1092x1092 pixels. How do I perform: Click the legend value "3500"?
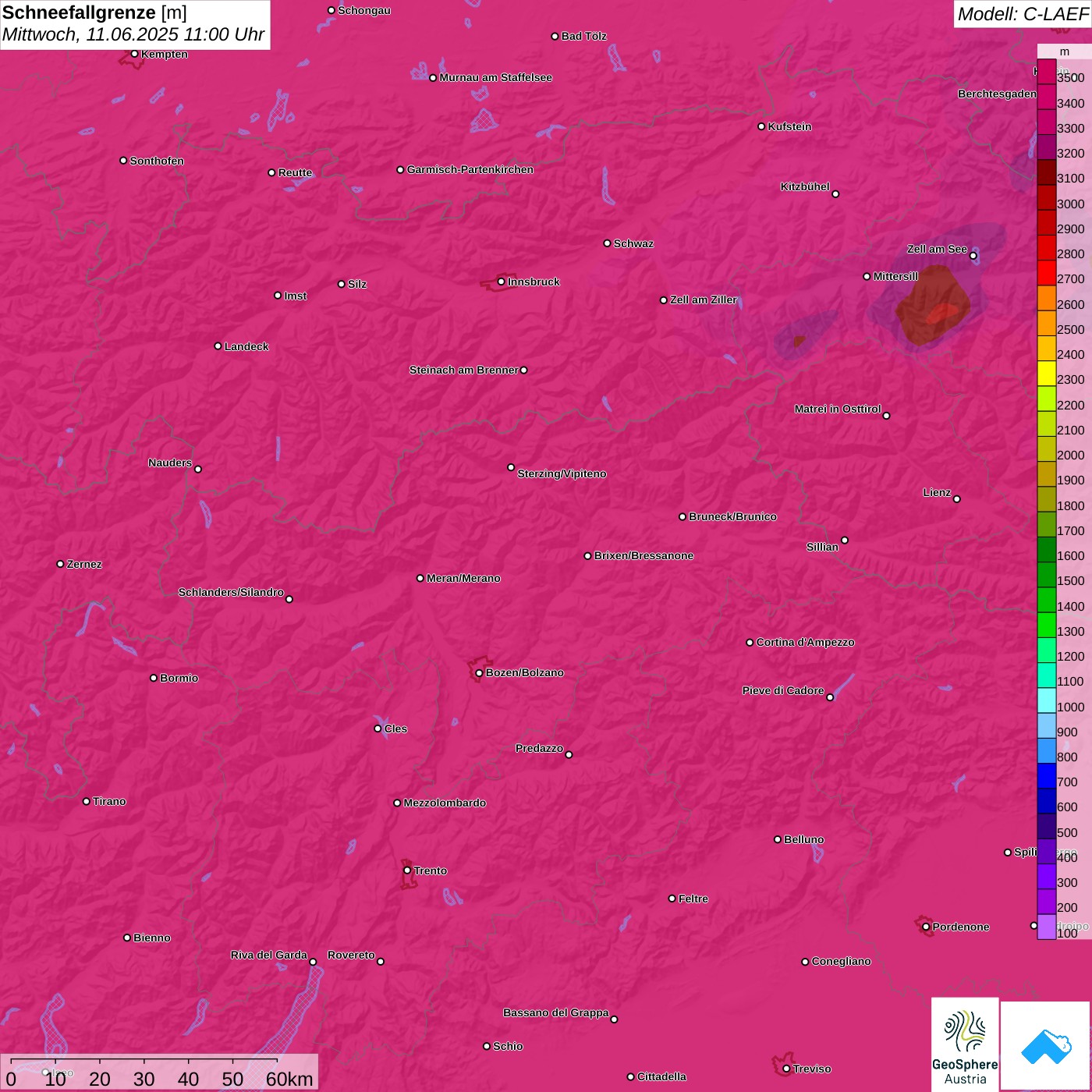click(x=1070, y=78)
